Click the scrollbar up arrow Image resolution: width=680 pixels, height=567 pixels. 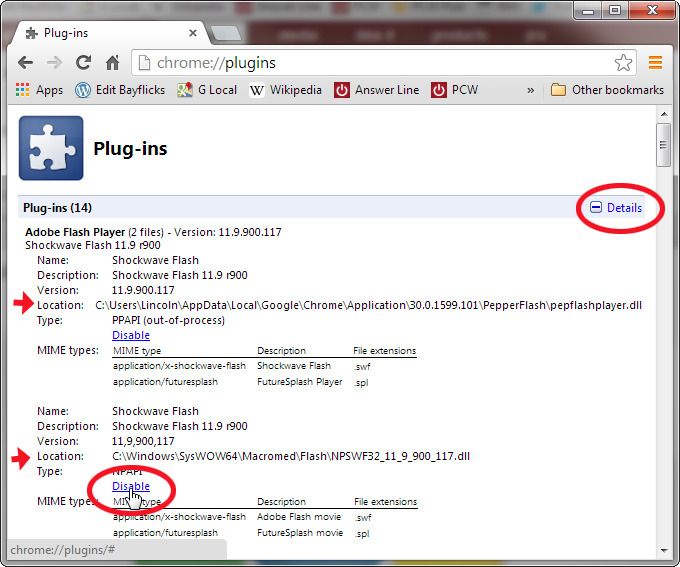coord(664,114)
